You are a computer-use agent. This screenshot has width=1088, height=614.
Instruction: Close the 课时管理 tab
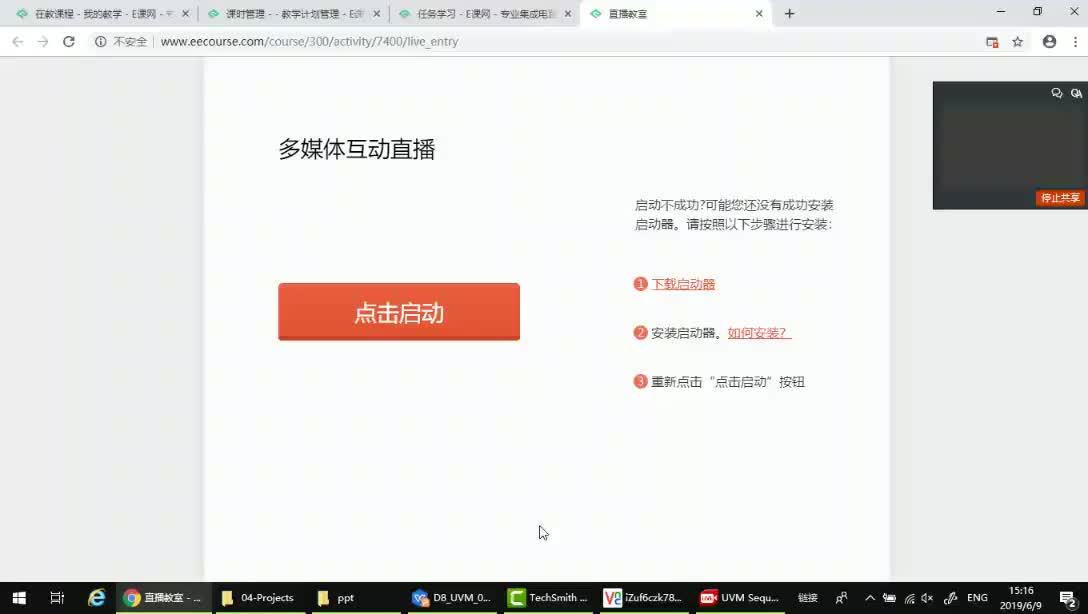click(377, 14)
